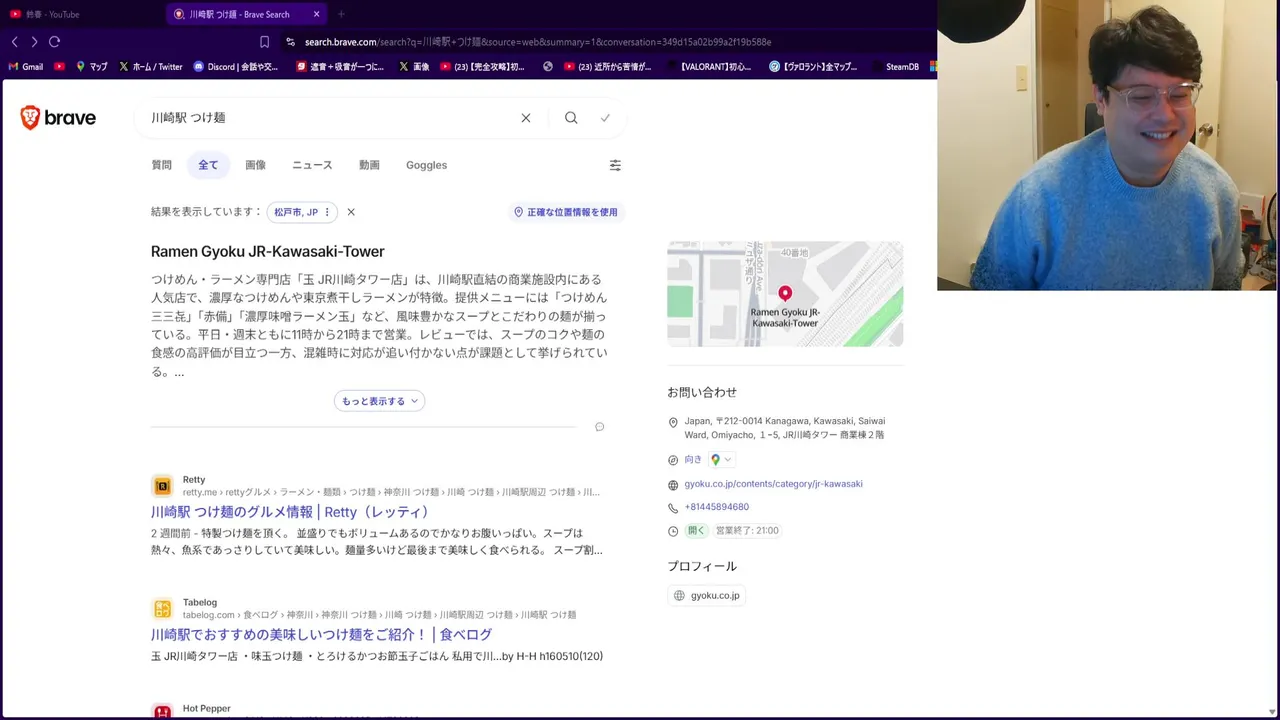The width and height of the screenshot is (1280, 720).
Task: Open a new browser tab
Action: point(341,14)
